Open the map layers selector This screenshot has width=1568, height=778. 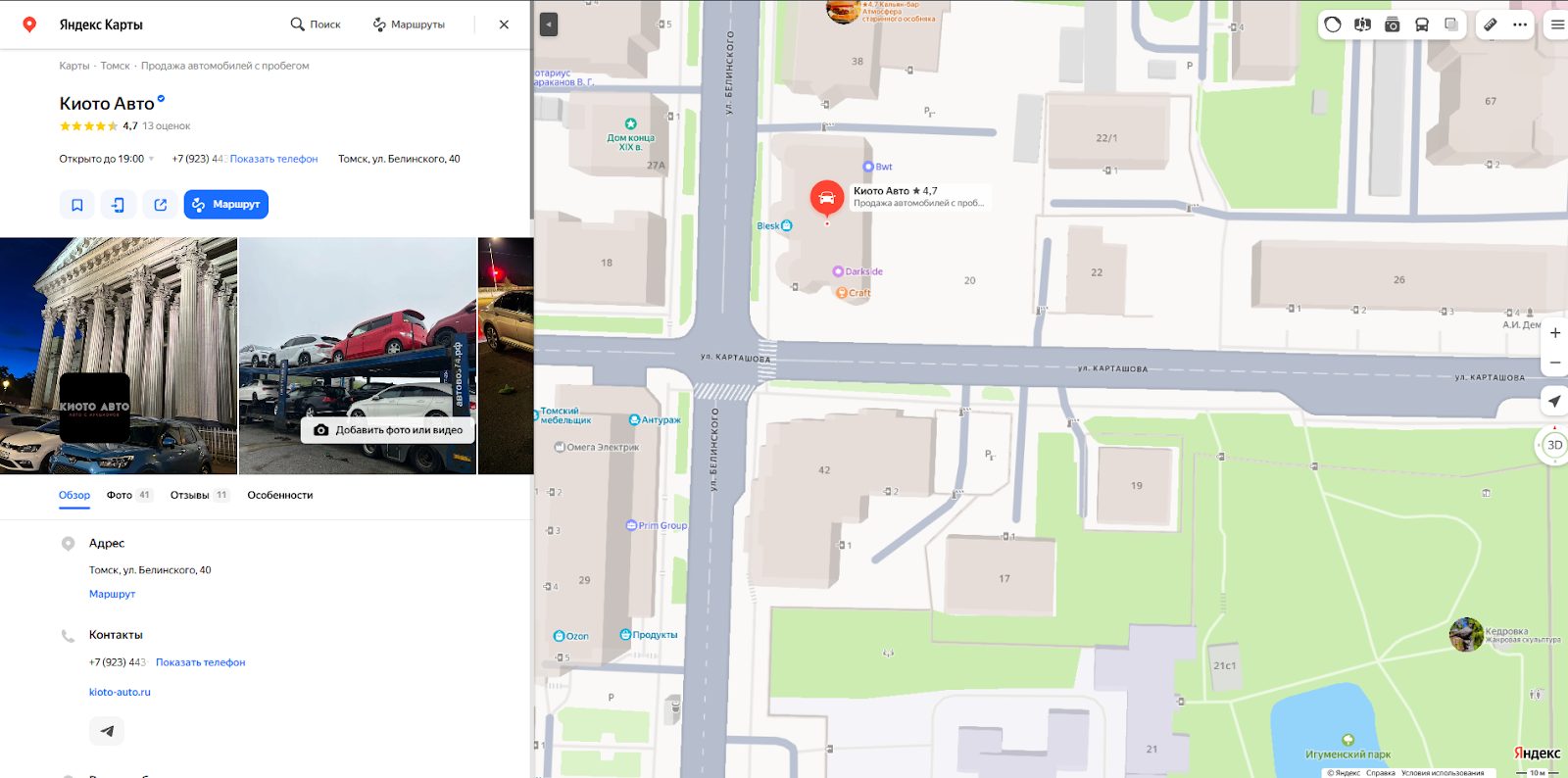pos(1451,24)
